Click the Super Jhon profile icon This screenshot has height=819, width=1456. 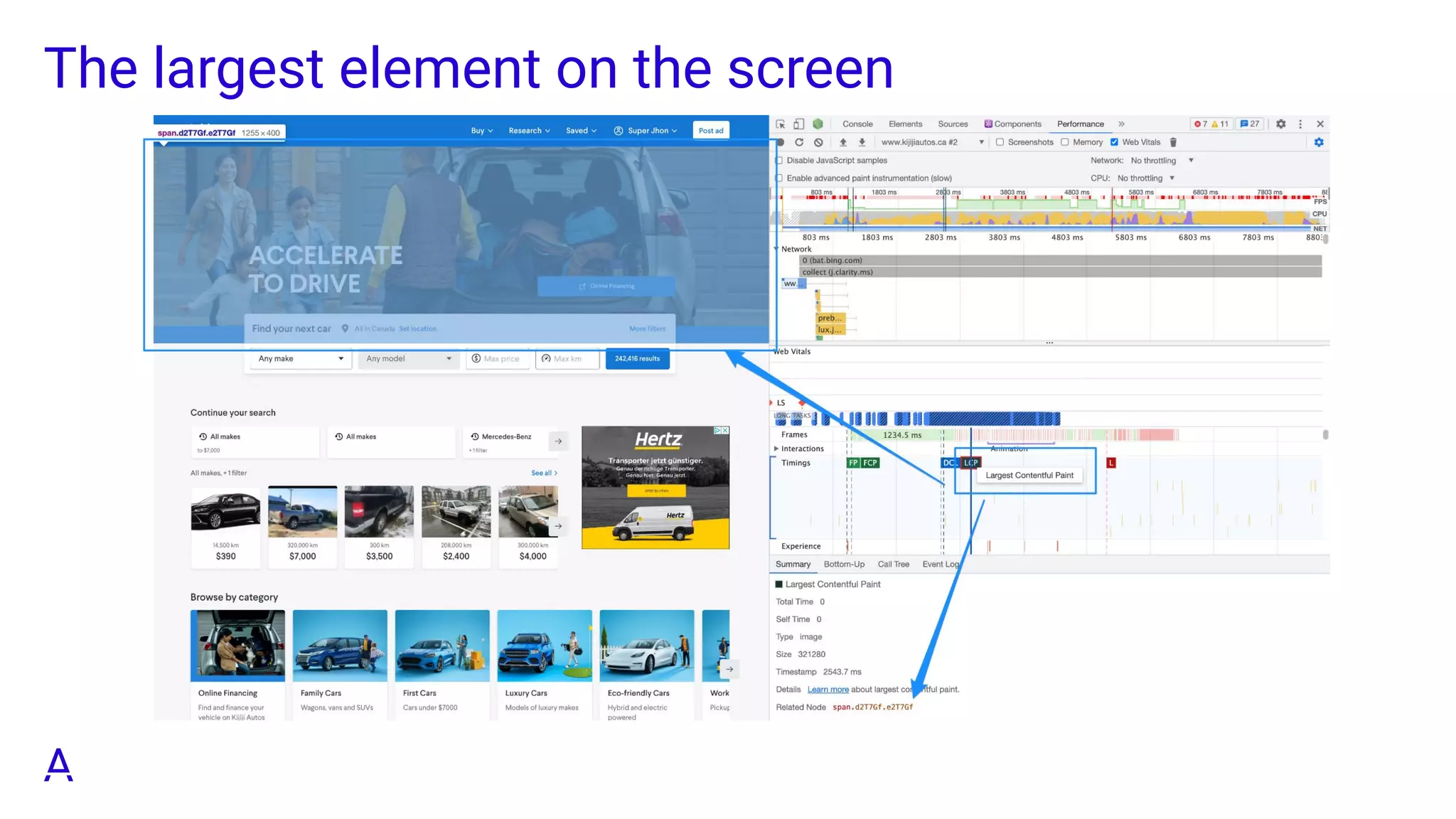[619, 131]
